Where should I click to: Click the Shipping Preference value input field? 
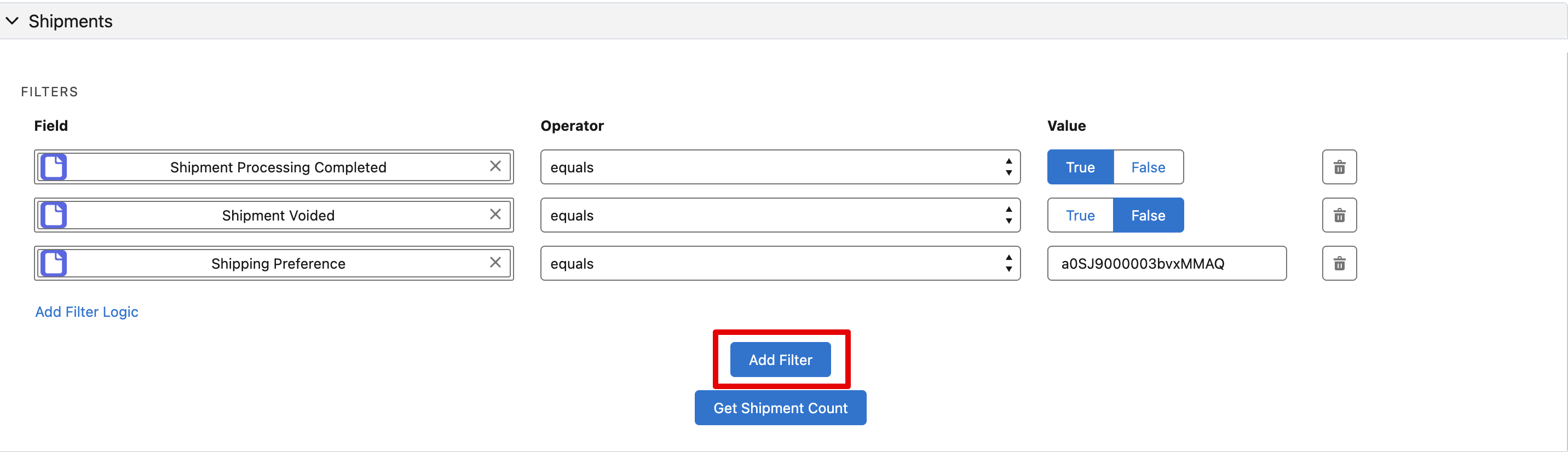click(x=1166, y=263)
